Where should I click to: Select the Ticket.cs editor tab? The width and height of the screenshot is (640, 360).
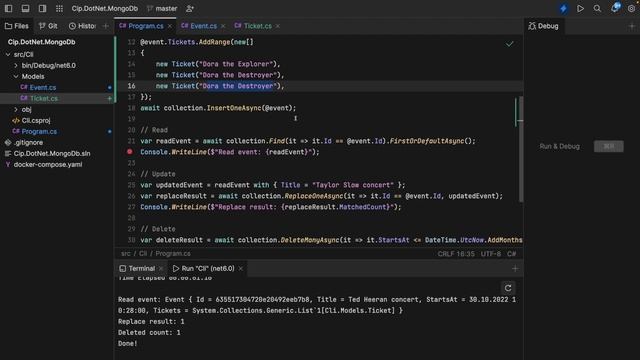tap(253, 26)
